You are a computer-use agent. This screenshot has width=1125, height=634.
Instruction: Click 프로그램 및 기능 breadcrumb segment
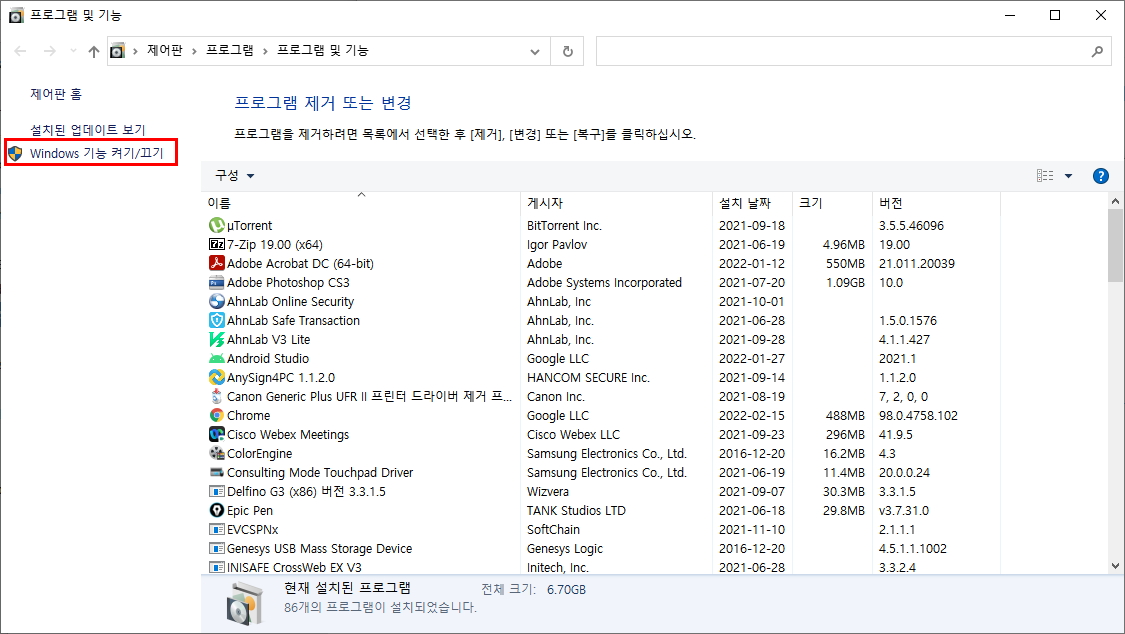pos(323,50)
